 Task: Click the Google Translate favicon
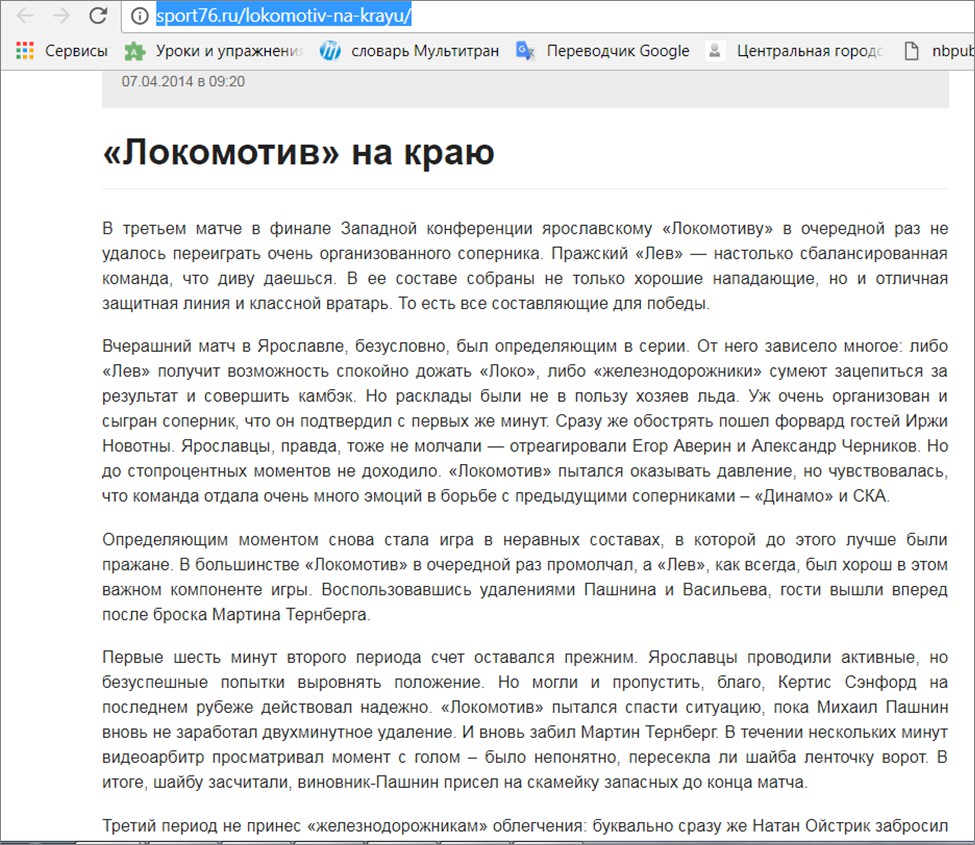coord(525,51)
